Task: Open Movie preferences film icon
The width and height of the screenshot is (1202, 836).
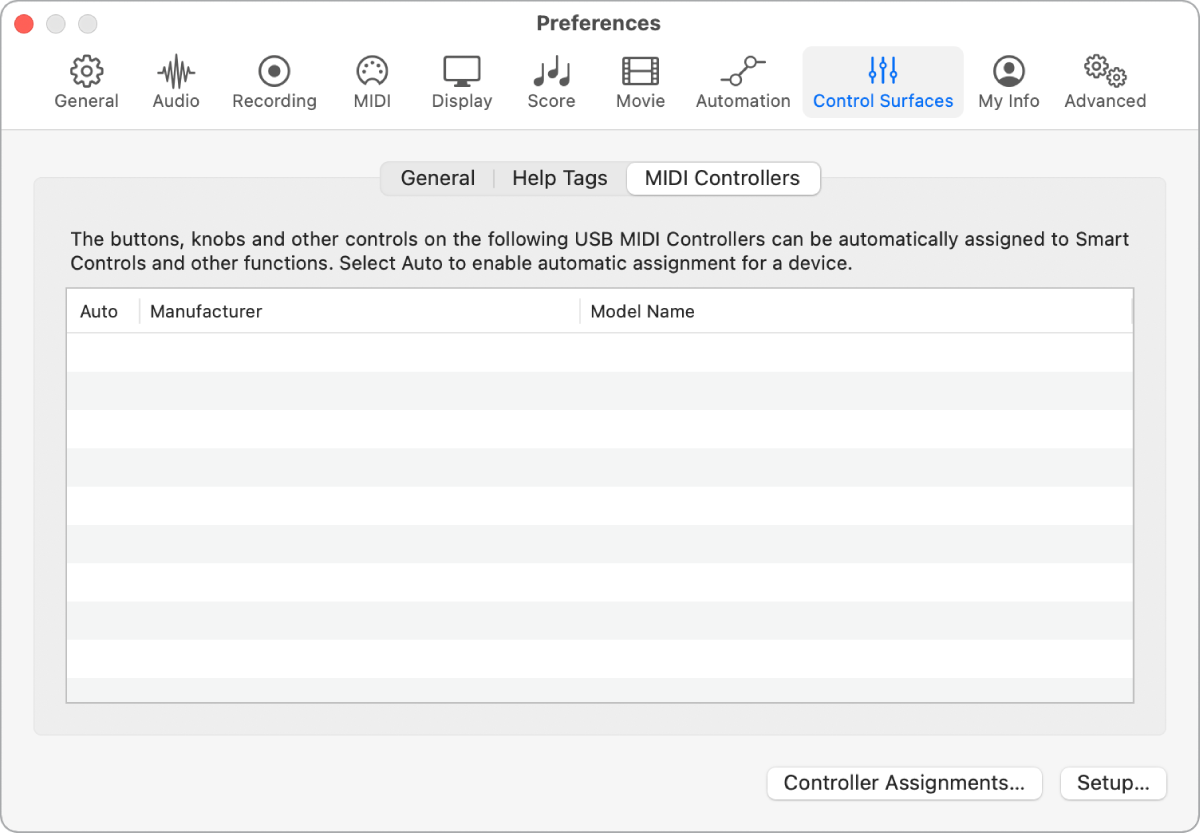Action: [640, 72]
